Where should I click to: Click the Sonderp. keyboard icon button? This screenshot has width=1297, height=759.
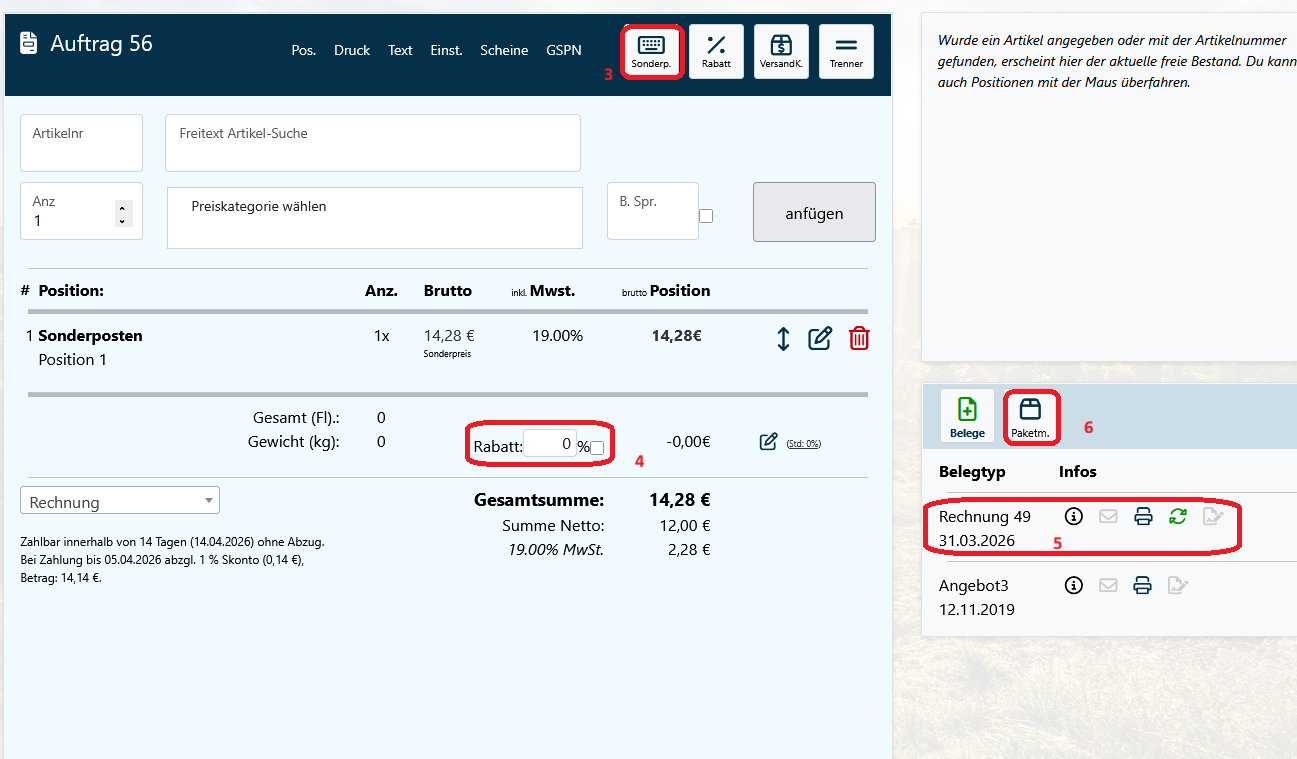pos(651,51)
